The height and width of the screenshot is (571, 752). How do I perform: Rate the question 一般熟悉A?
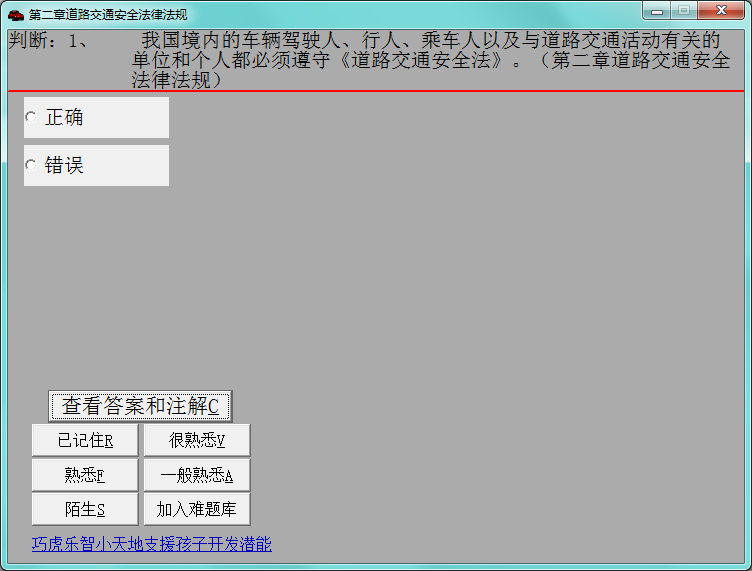point(197,475)
